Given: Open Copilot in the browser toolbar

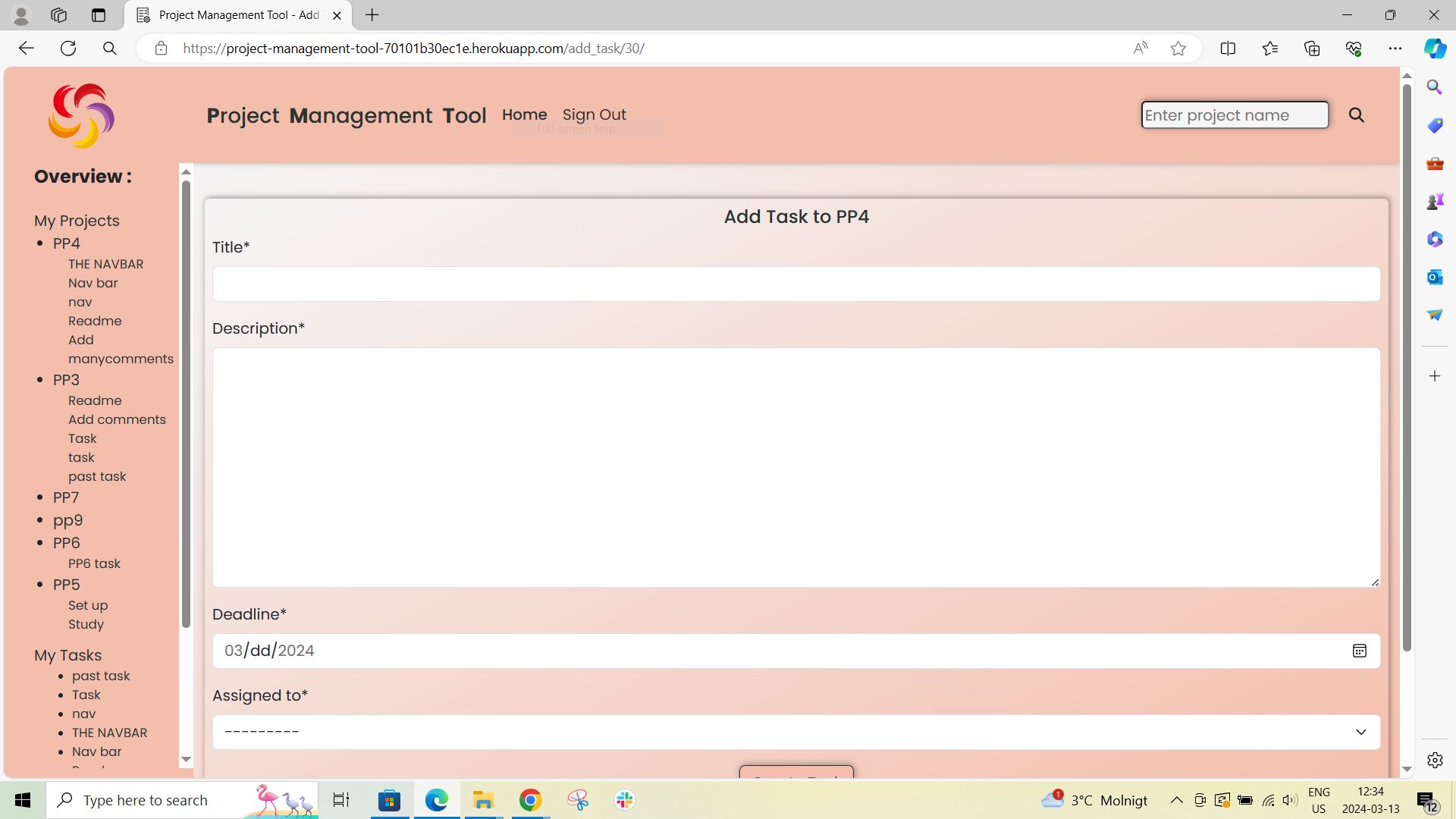Looking at the screenshot, I should [1434, 48].
